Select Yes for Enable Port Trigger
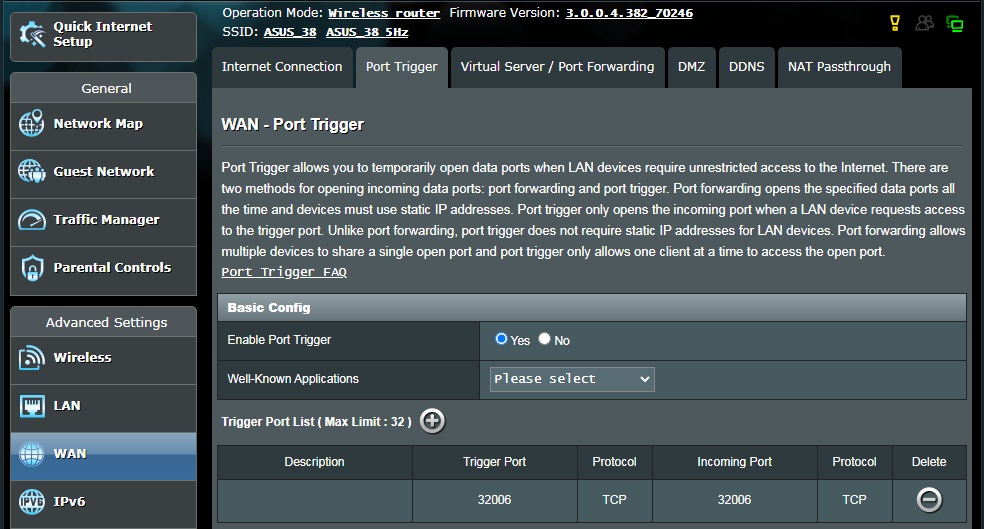The image size is (984, 529). click(x=501, y=339)
